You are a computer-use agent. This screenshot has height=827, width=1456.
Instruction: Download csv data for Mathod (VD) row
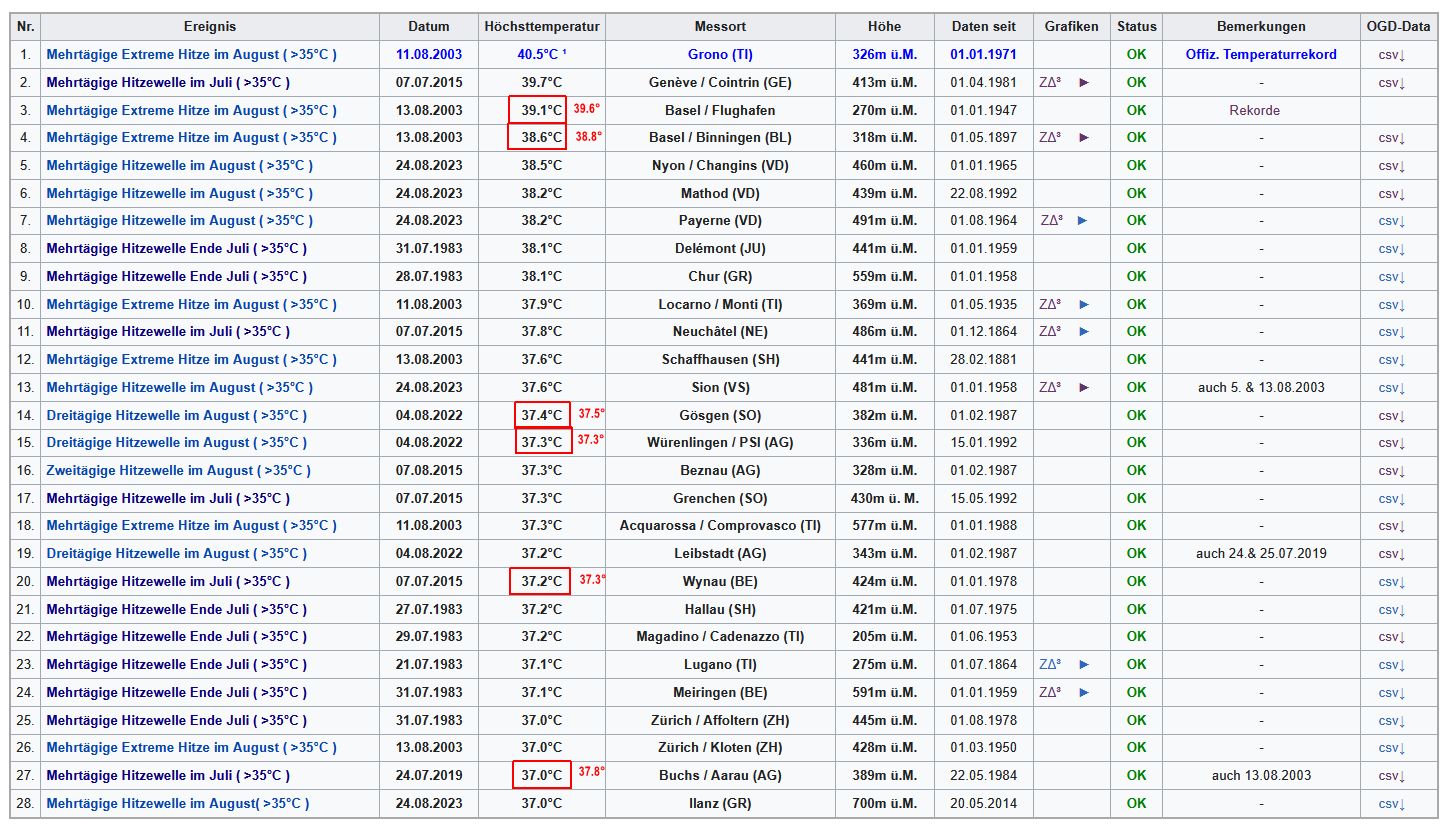[1392, 194]
